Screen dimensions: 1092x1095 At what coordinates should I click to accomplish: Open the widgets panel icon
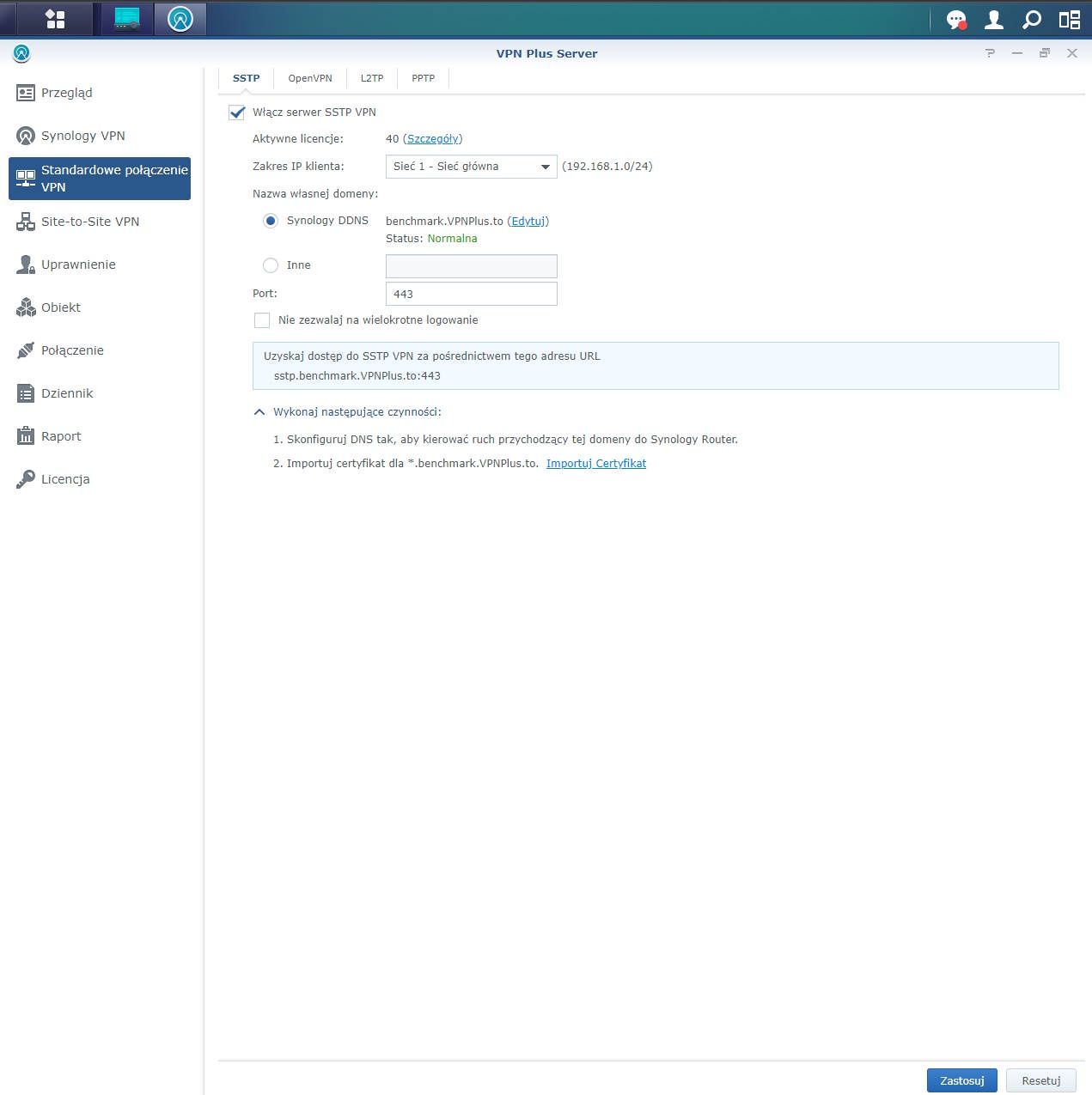coord(1070,20)
